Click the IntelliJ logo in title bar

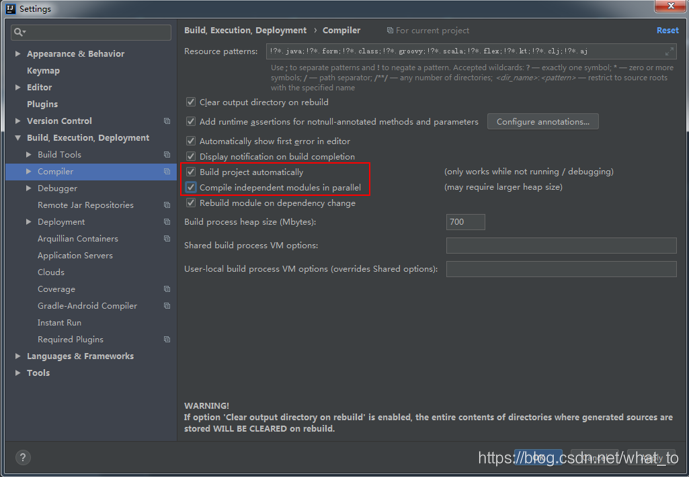point(11,9)
